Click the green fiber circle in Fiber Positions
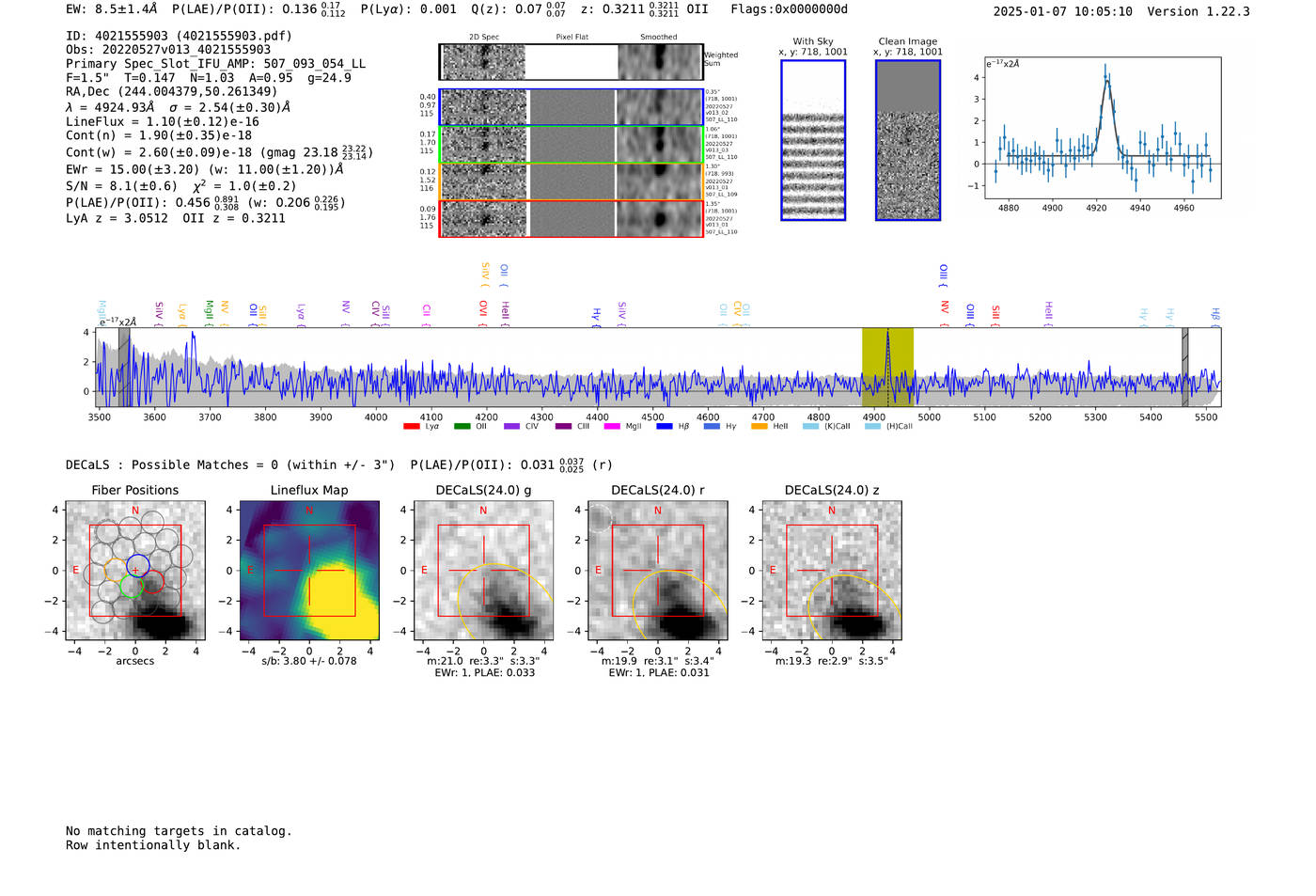Screen dimensions: 1316x896 point(131,587)
